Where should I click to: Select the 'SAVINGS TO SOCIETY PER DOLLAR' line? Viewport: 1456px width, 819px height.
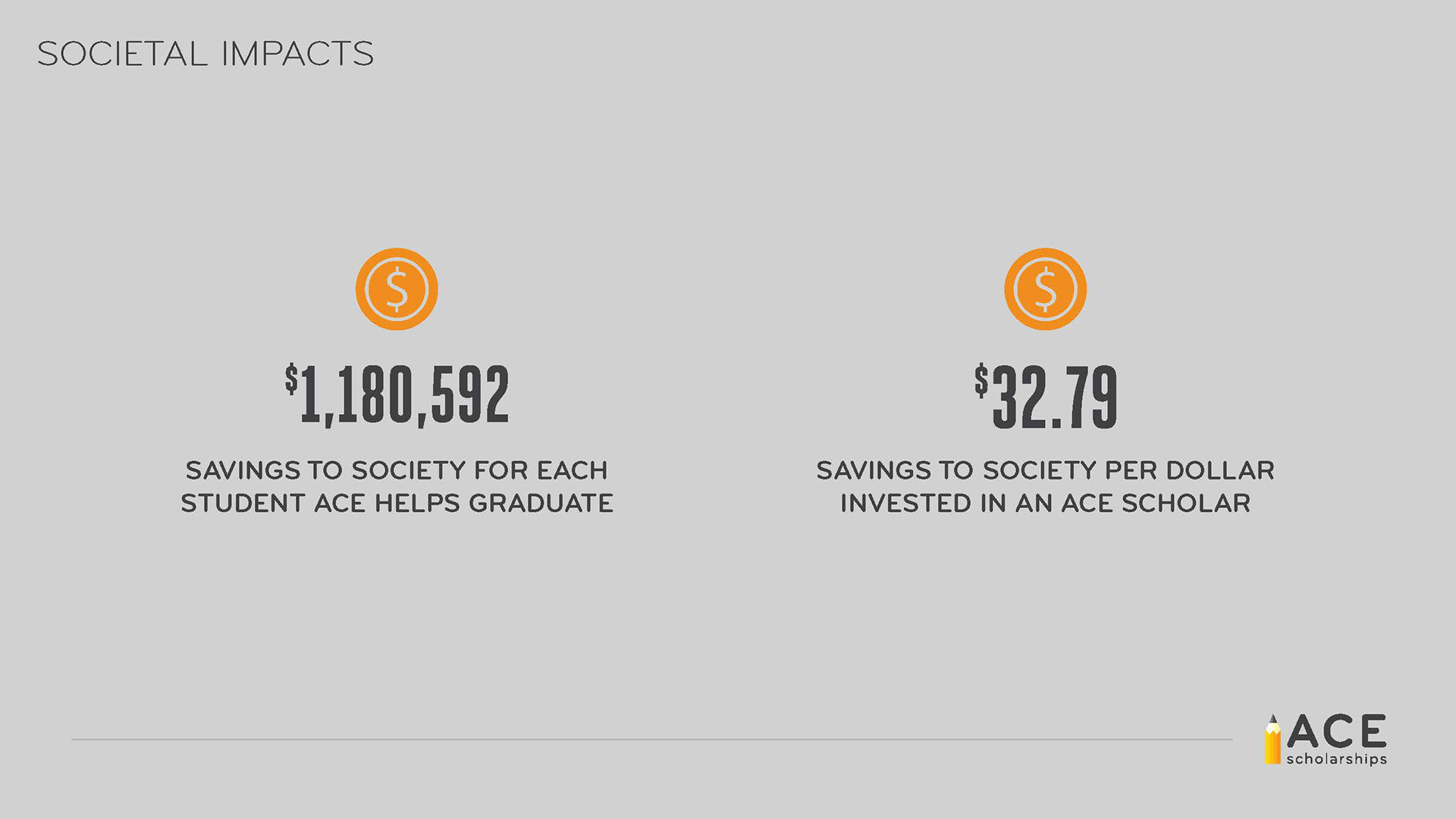[x=1045, y=470]
